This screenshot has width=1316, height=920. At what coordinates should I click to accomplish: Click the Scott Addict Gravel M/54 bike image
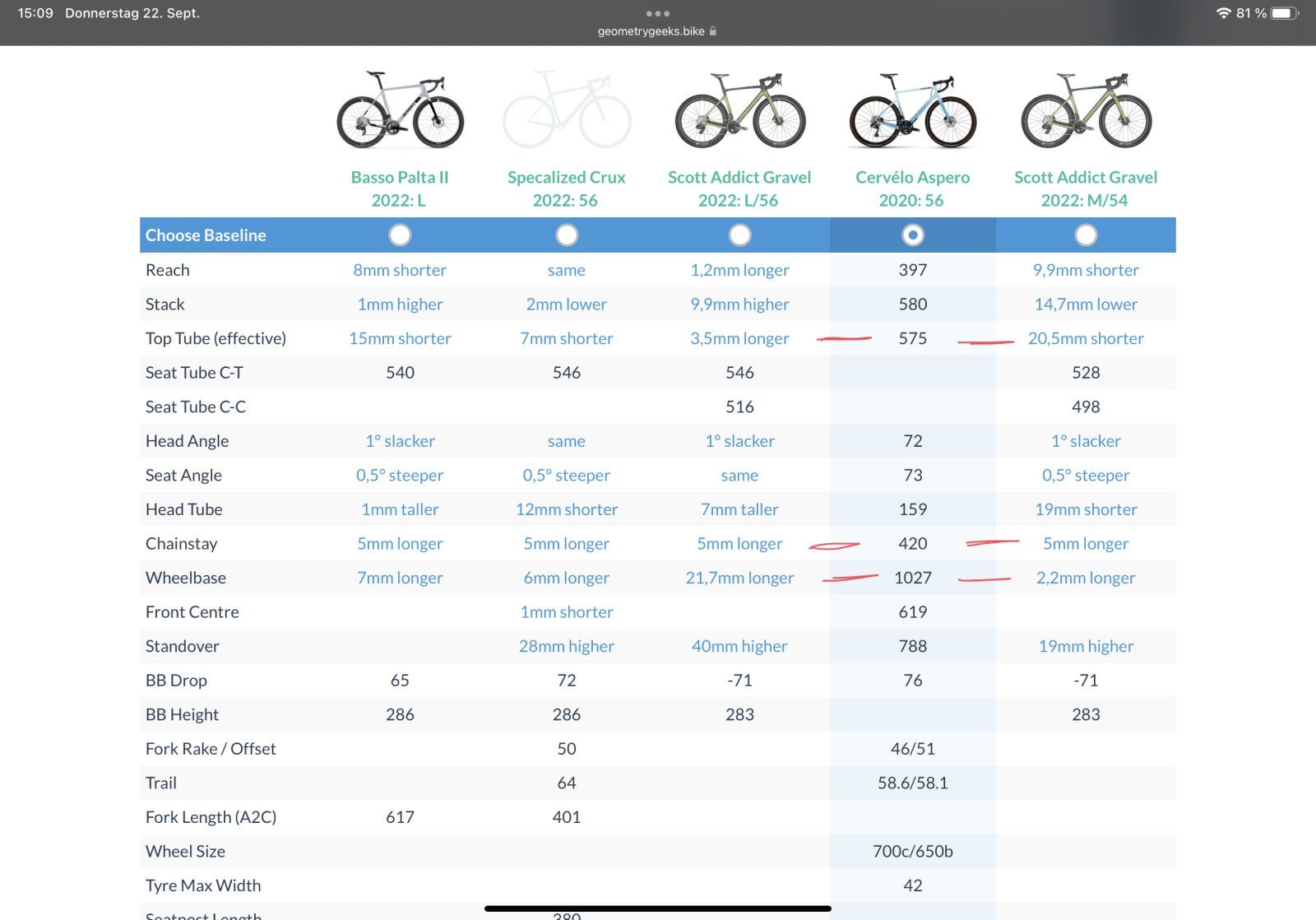(x=1086, y=110)
